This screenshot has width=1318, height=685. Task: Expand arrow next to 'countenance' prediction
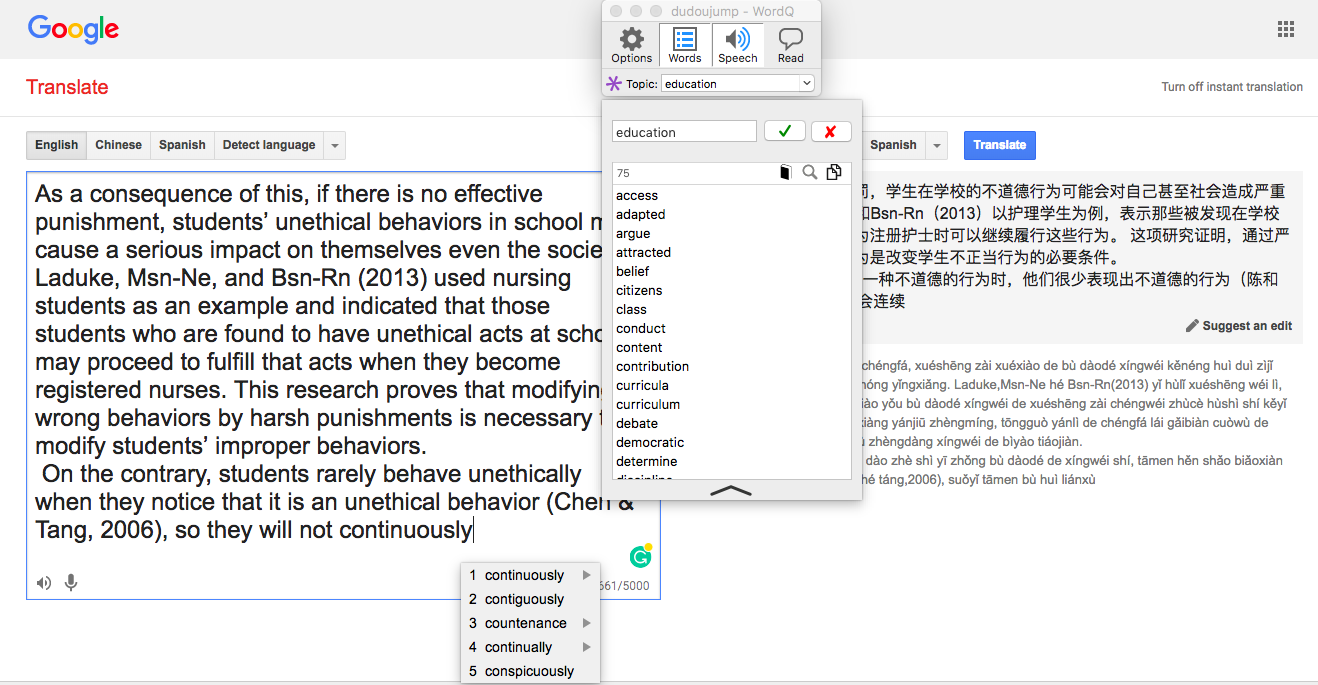(x=586, y=623)
